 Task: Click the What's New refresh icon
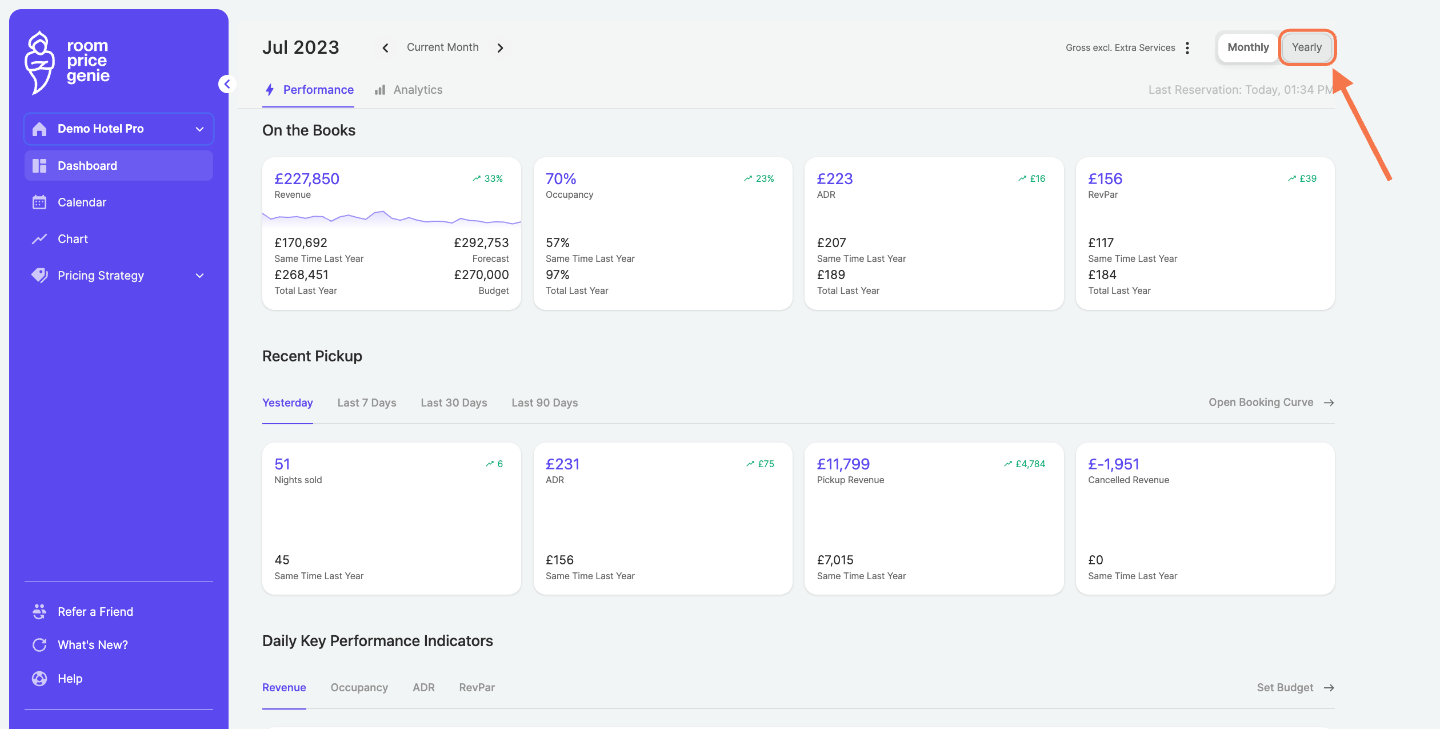tap(40, 645)
